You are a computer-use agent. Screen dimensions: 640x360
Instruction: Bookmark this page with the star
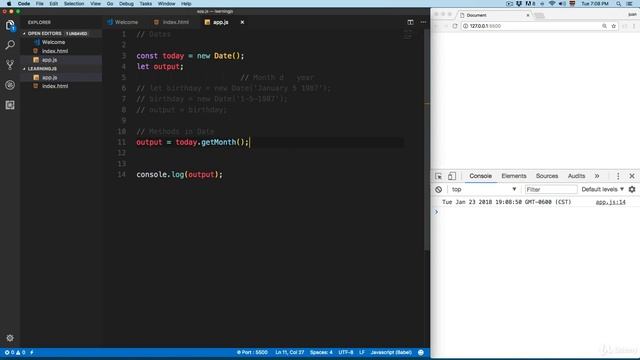613,26
